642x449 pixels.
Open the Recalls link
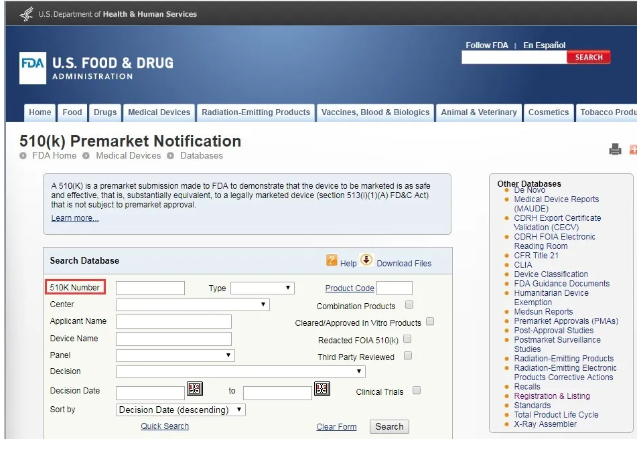pos(527,387)
